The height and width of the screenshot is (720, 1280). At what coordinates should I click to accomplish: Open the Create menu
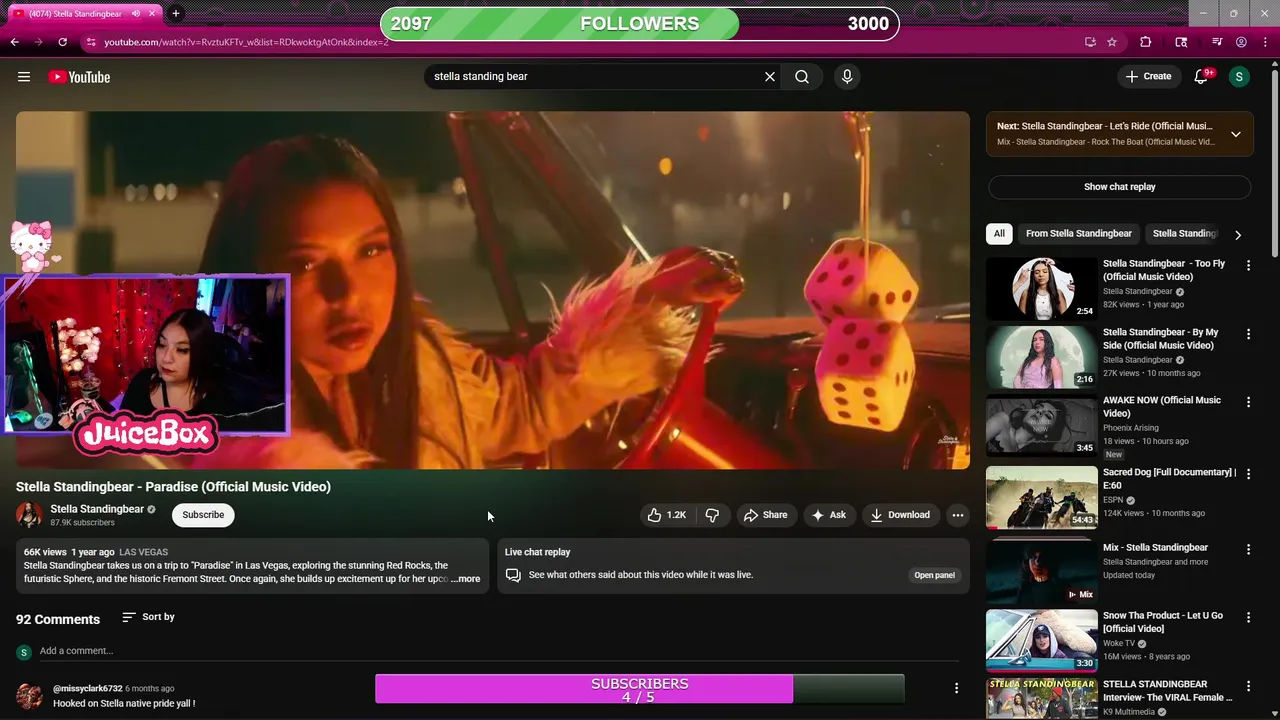point(1148,76)
